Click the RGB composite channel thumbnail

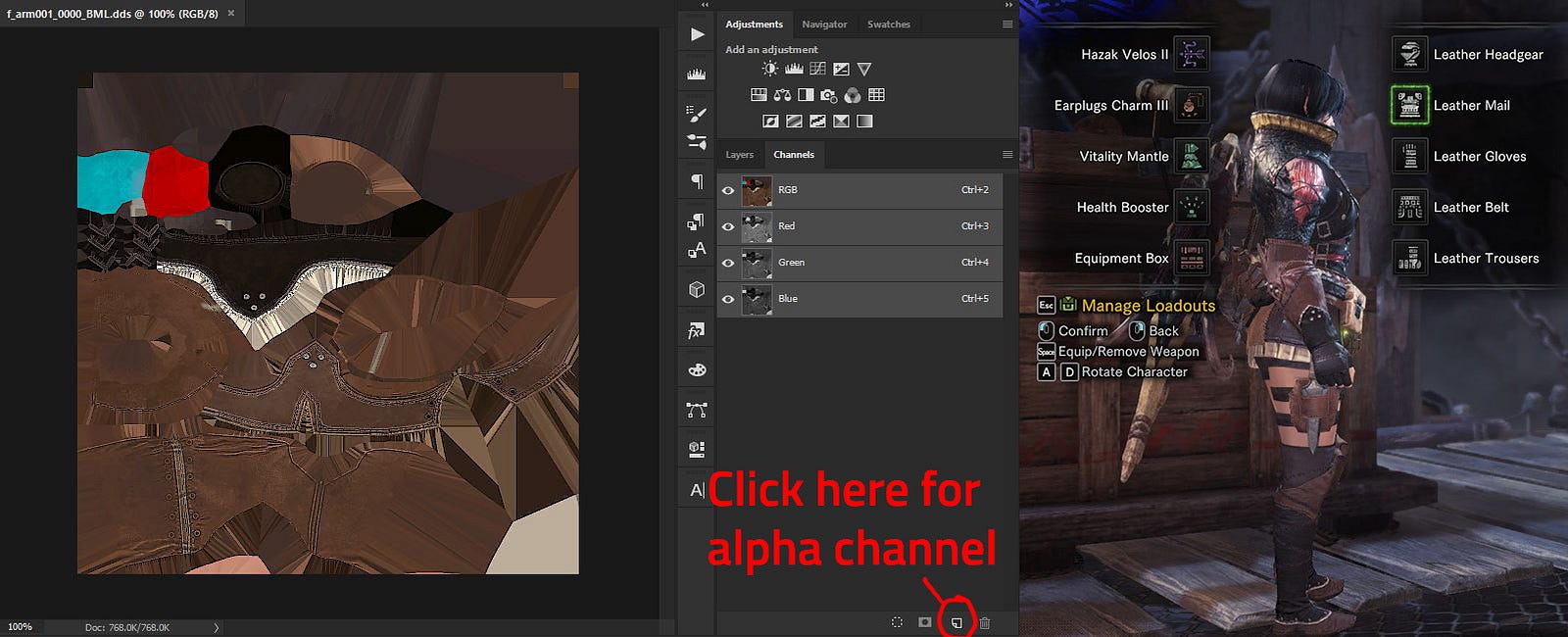757,190
